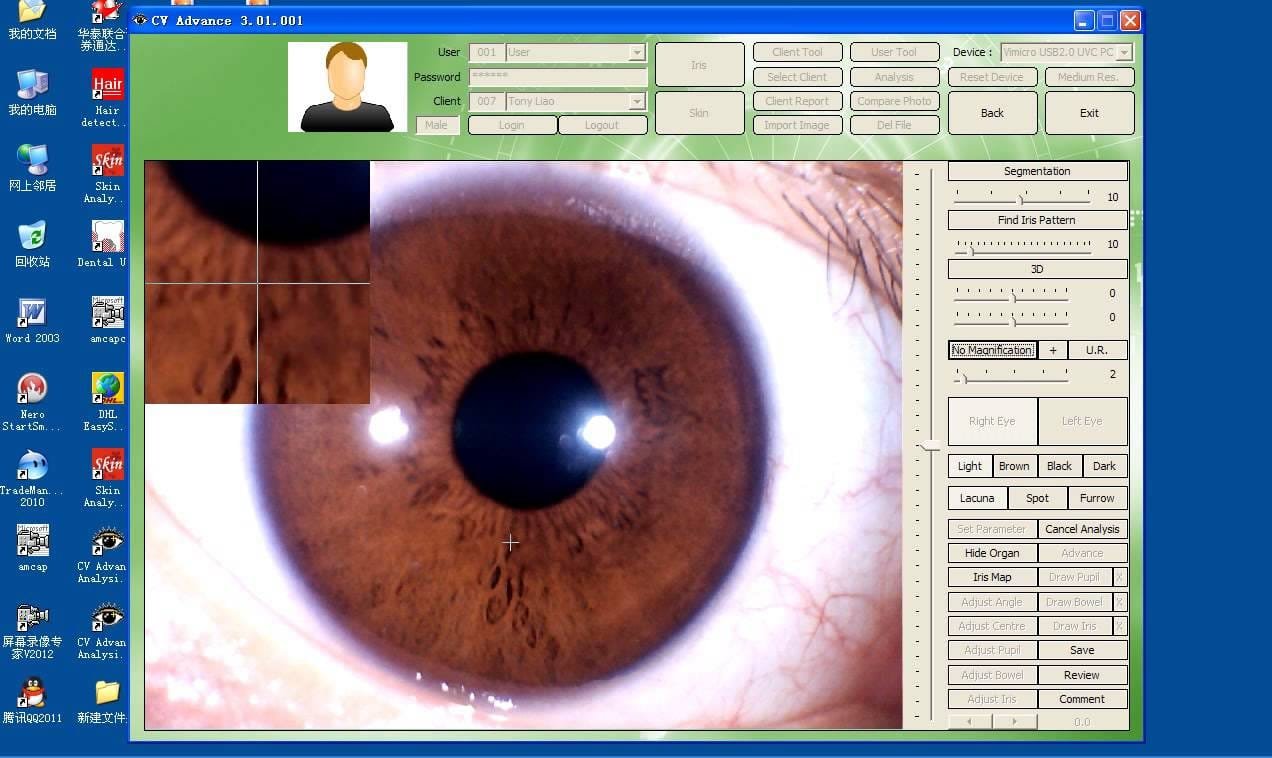The width and height of the screenshot is (1272, 758).
Task: Launch the Tencent QQ2011 penguin icon
Action: click(x=32, y=693)
